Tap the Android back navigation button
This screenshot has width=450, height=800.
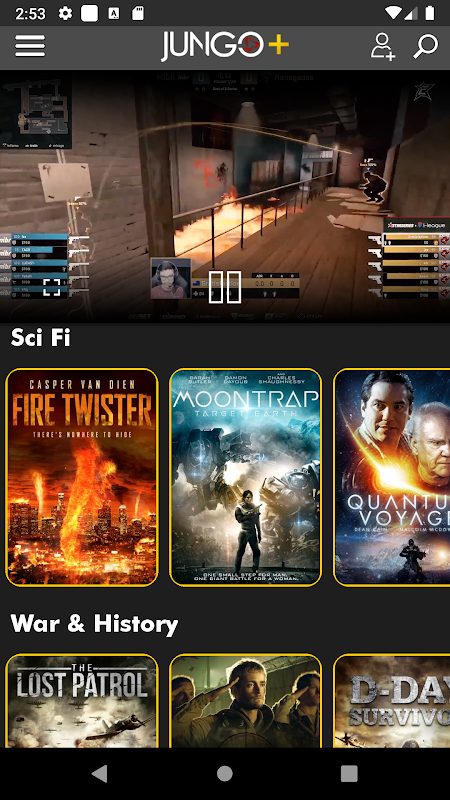coord(99,773)
